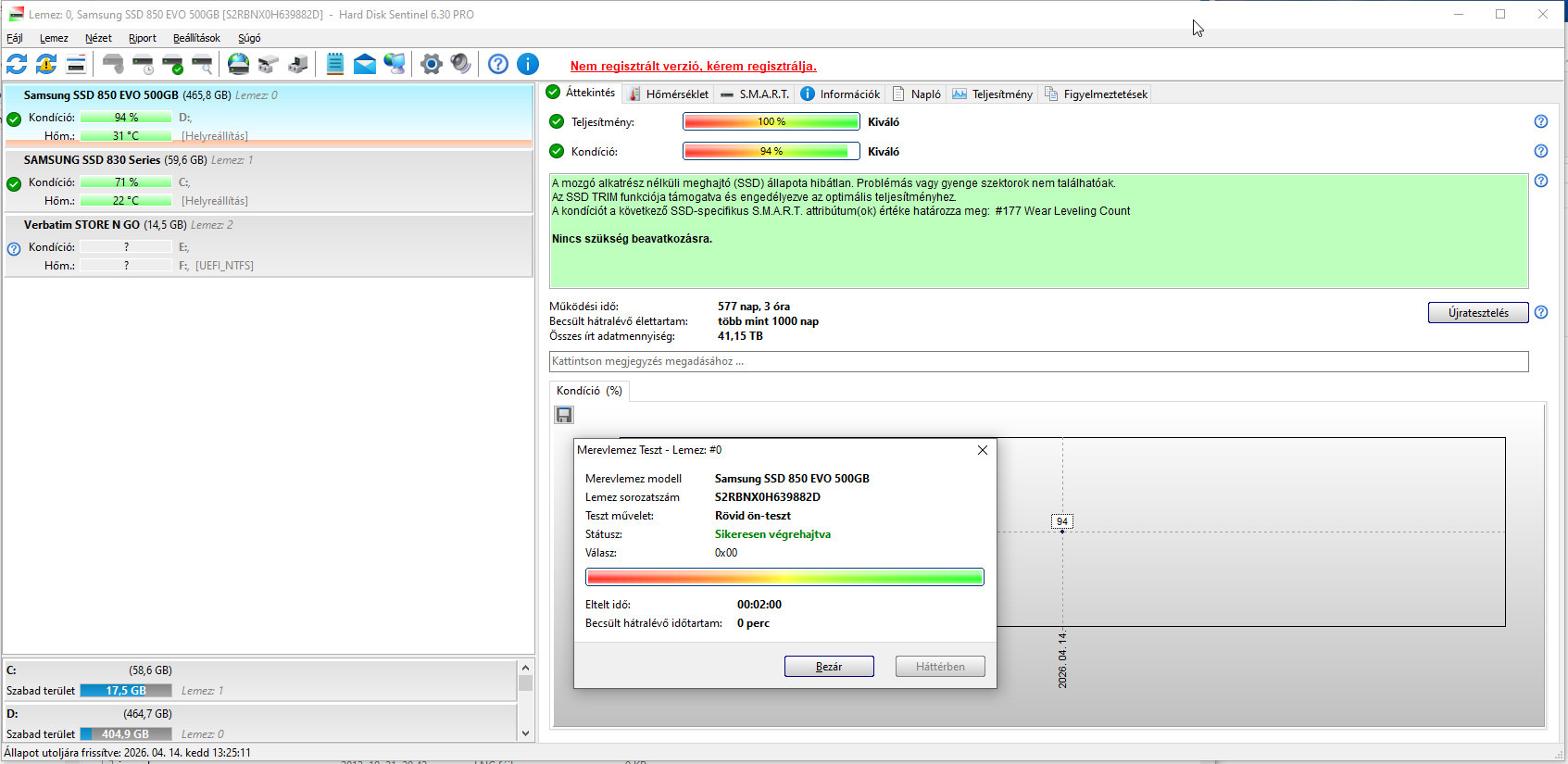
Task: Click the test progress bar in the dialog
Action: [784, 577]
